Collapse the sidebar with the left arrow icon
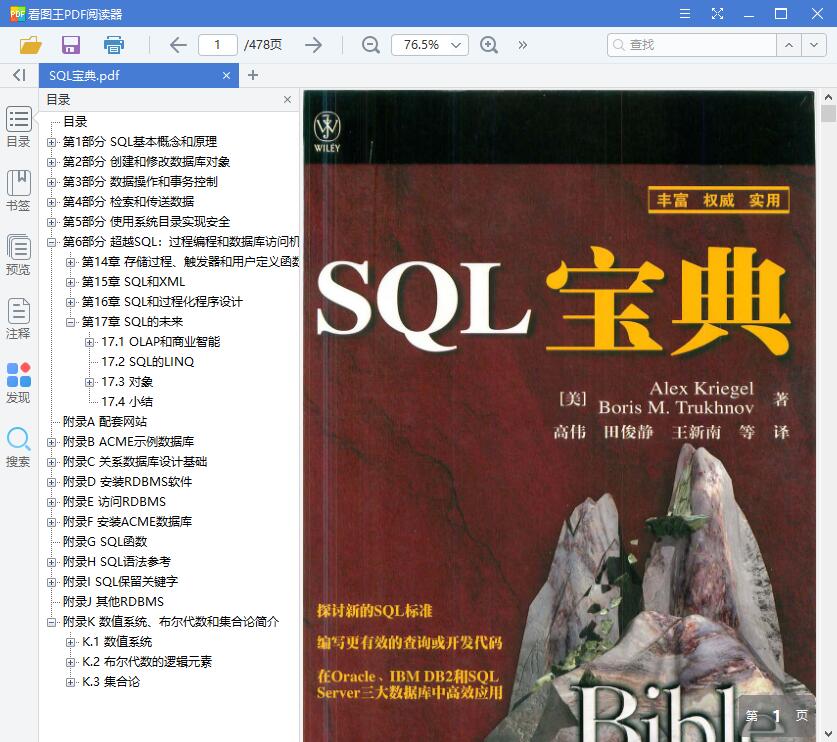 pyautogui.click(x=19, y=75)
